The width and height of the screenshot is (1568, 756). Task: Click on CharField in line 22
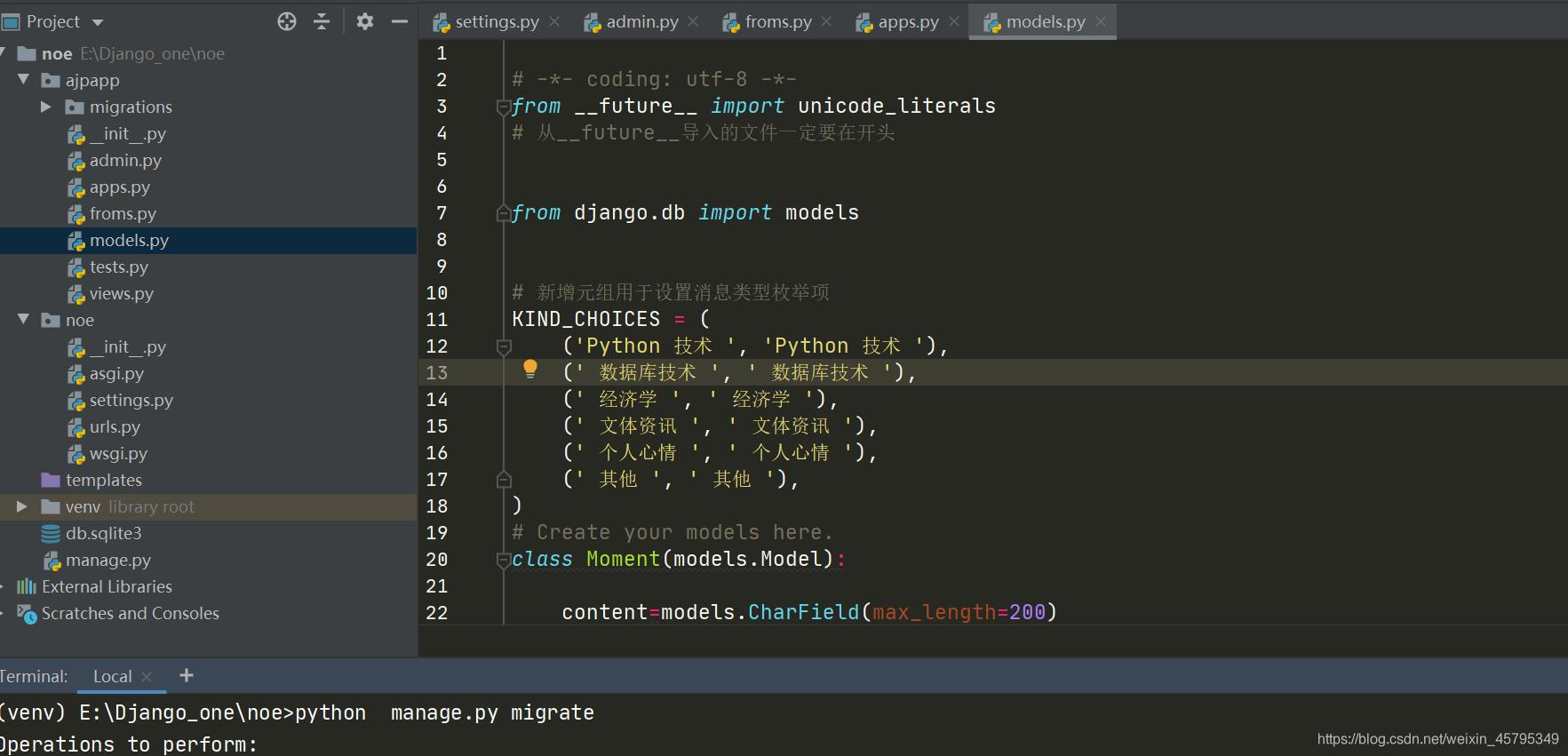coord(804,612)
